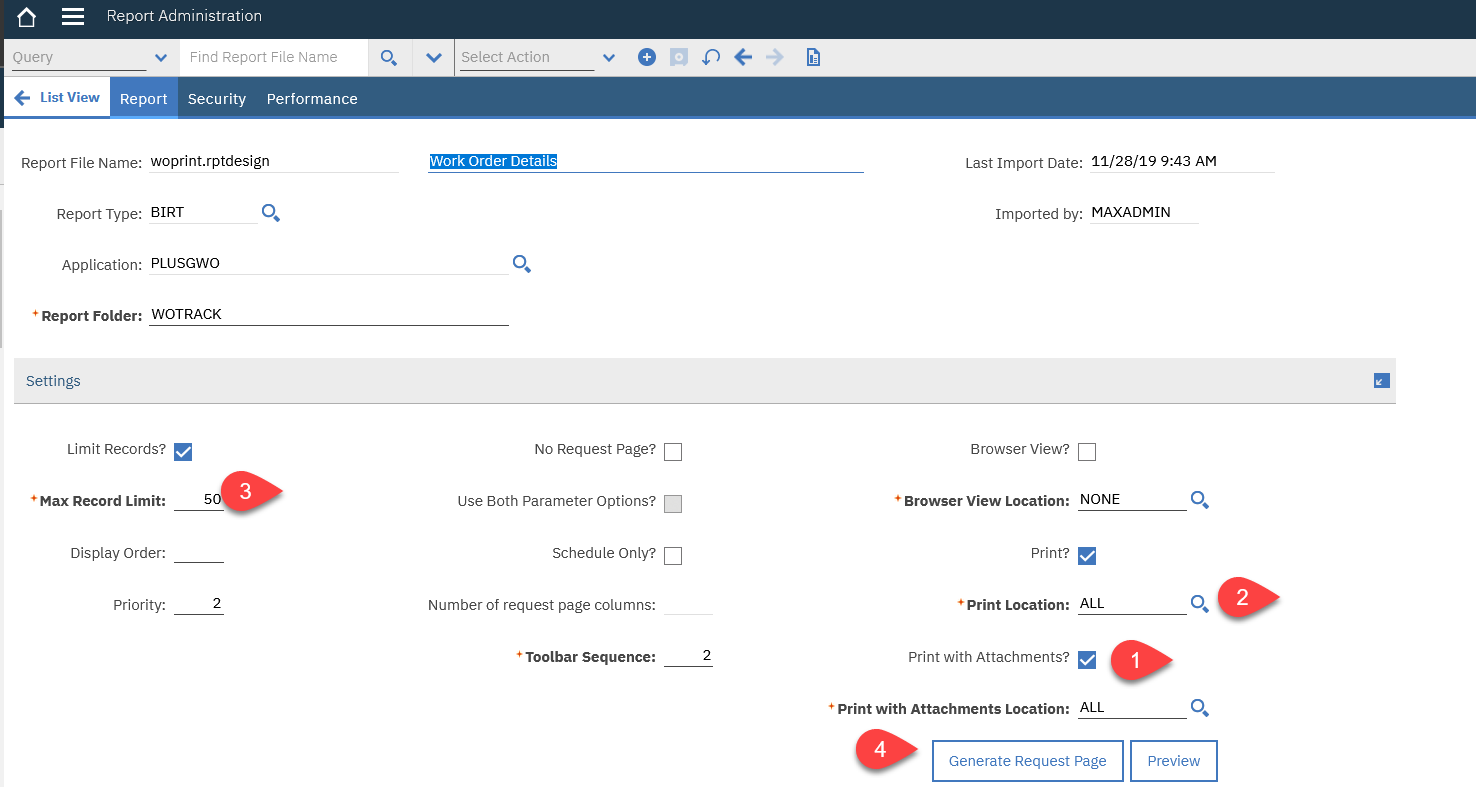Image resolution: width=1476 pixels, height=788 pixels.
Task: Click Generate Request Page button
Action: coord(1027,761)
